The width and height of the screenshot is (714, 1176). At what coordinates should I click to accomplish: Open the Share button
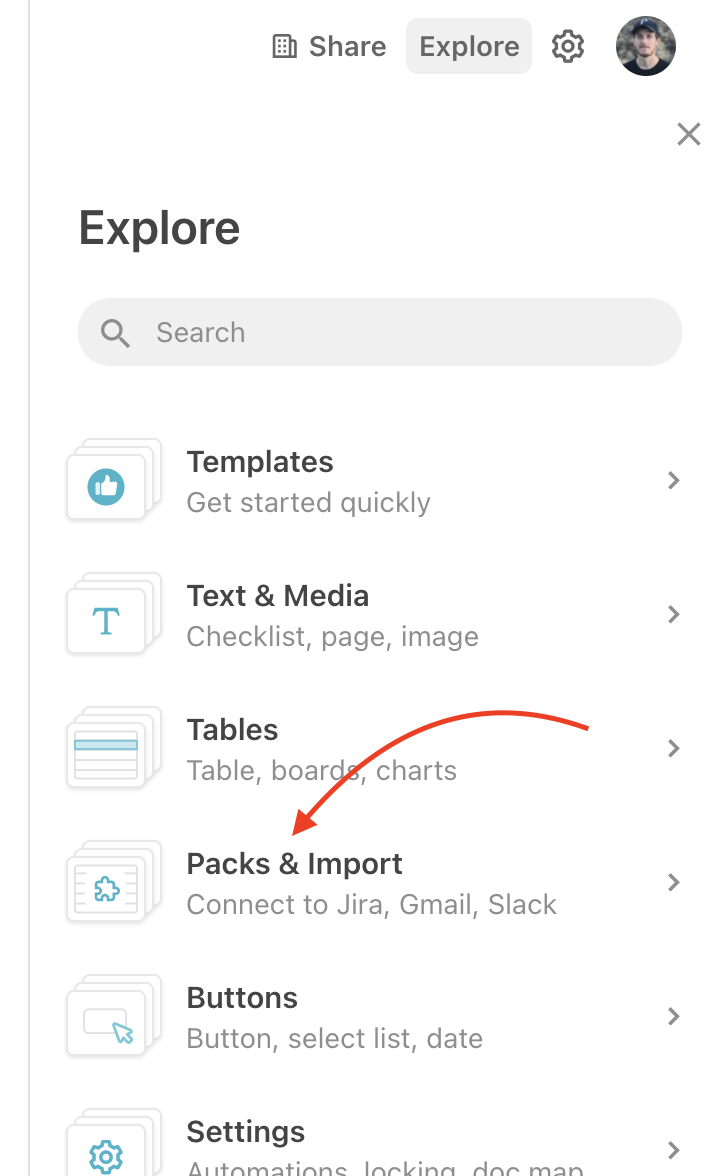point(328,46)
